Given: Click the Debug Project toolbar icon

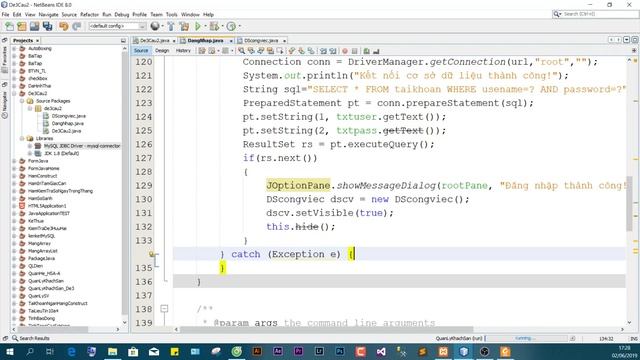Looking at the screenshot, I should point(213,26).
